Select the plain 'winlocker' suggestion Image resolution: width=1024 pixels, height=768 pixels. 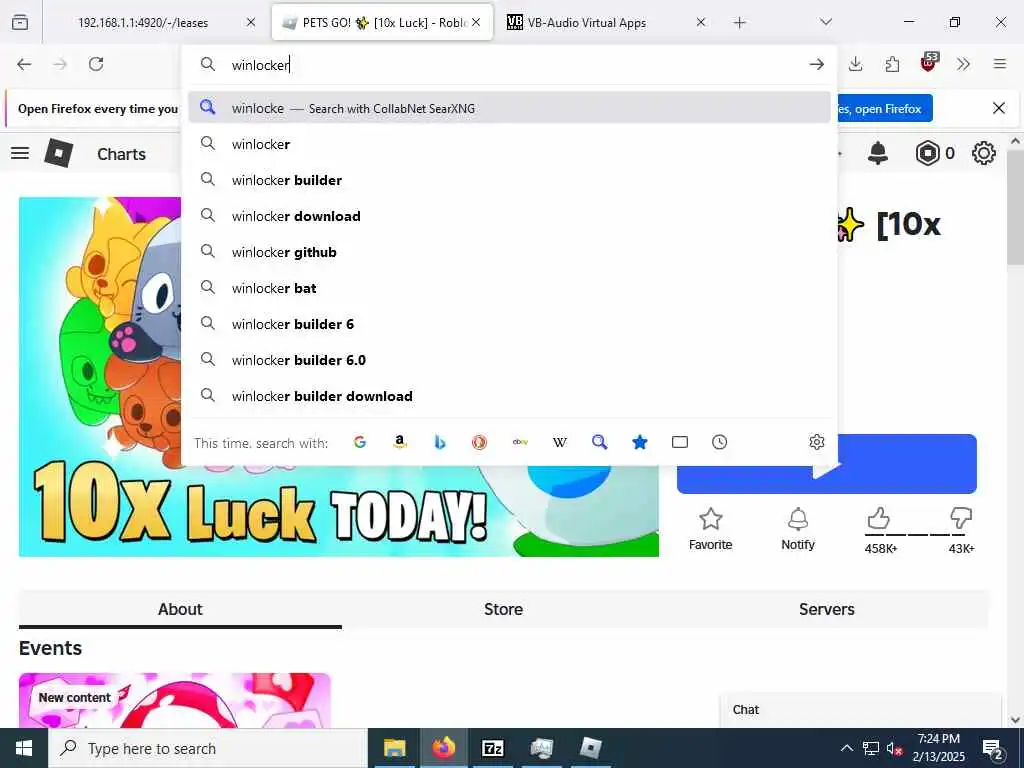tap(509, 144)
